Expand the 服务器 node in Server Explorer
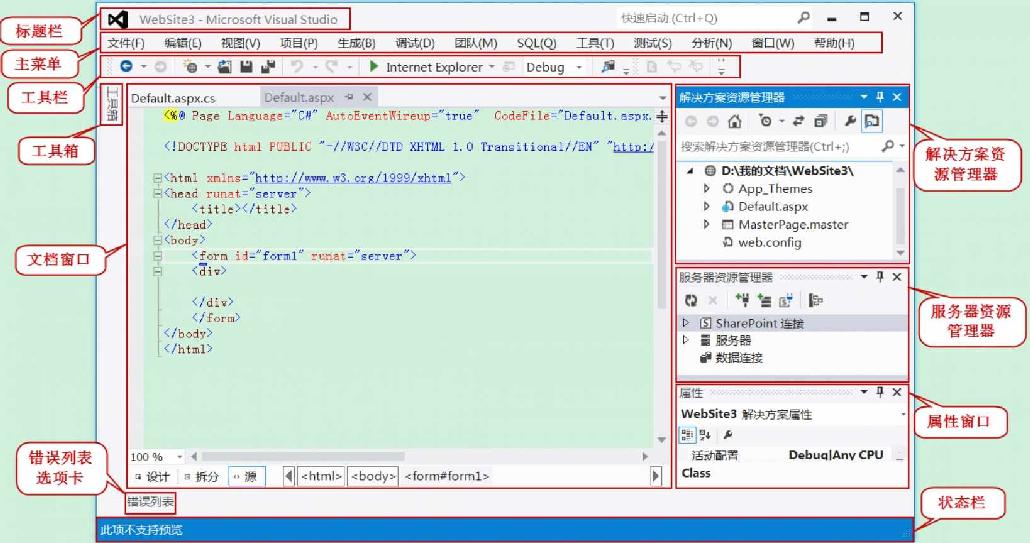 point(686,340)
